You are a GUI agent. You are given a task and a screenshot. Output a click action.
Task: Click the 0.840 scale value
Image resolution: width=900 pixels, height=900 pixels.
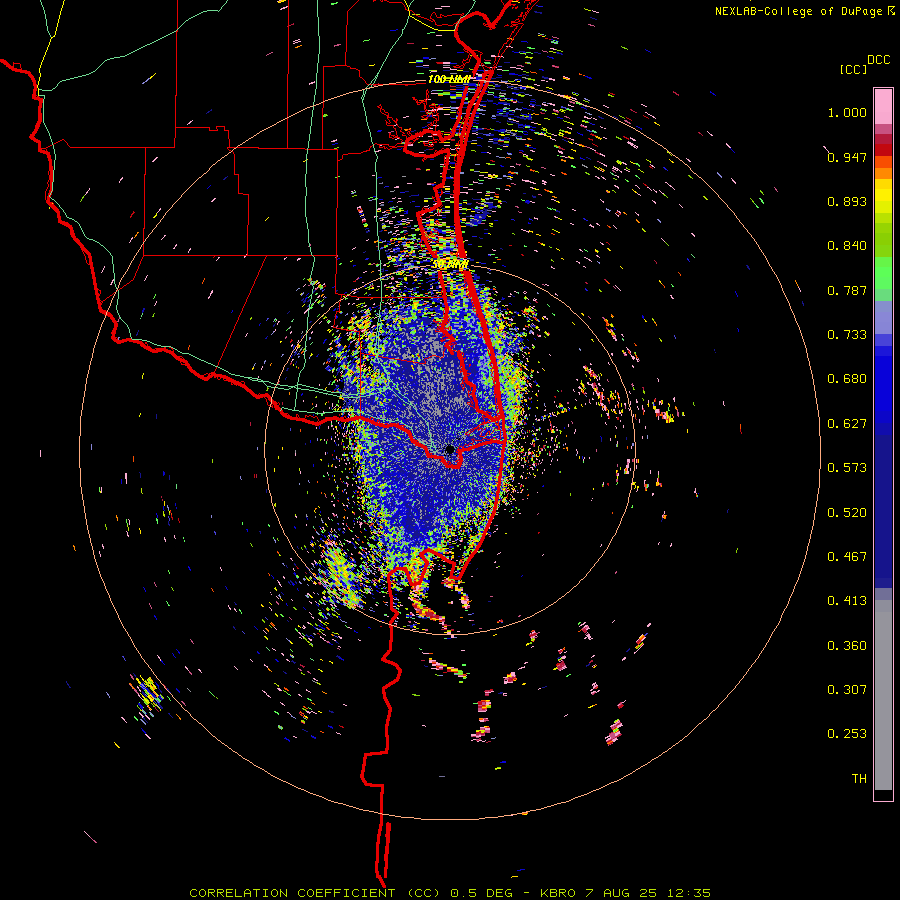(847, 246)
